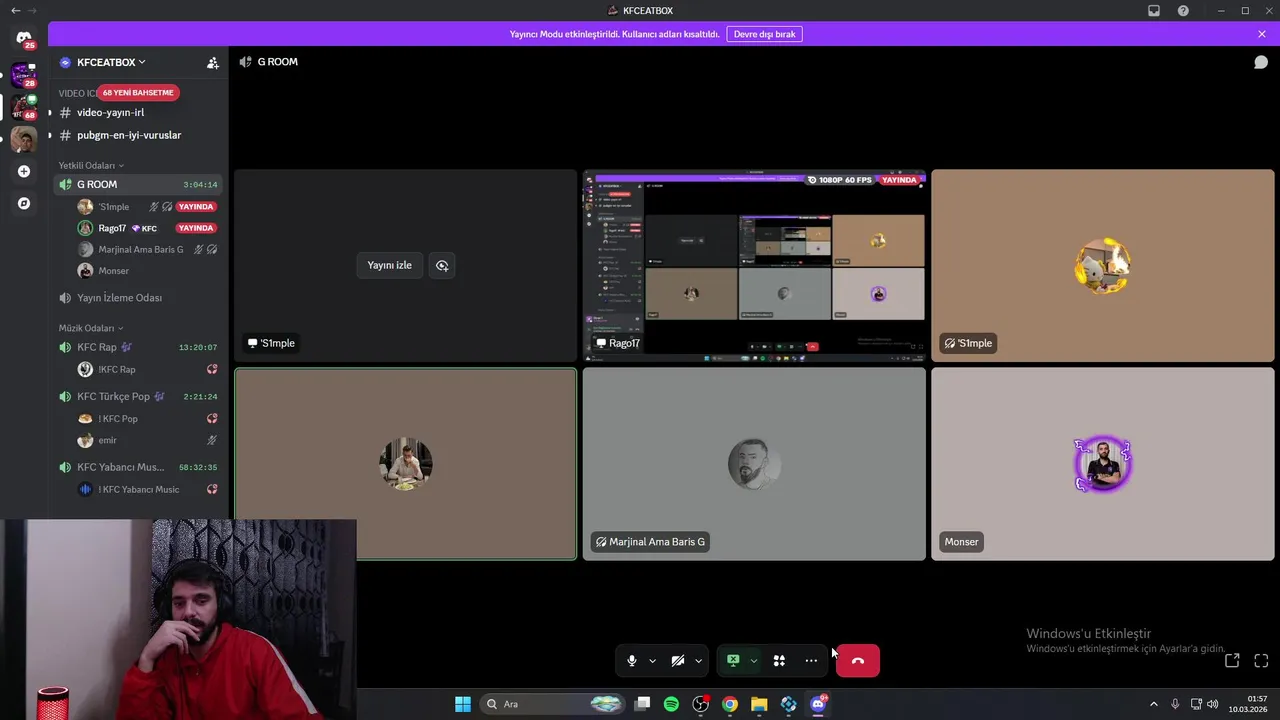Click the YAYINDA badge next to 'S1mple
This screenshot has height=720, width=1280.
(196, 207)
